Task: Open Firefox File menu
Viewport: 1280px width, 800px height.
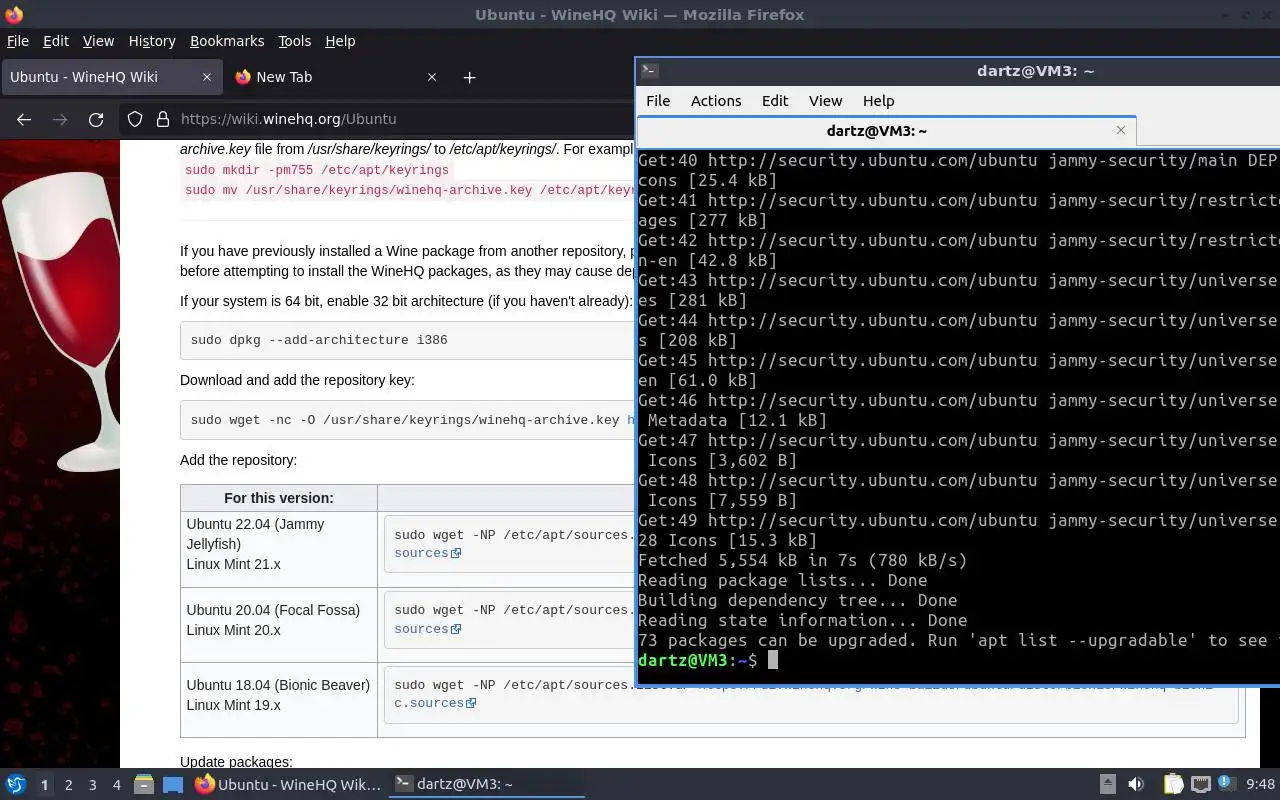Action: tap(18, 41)
